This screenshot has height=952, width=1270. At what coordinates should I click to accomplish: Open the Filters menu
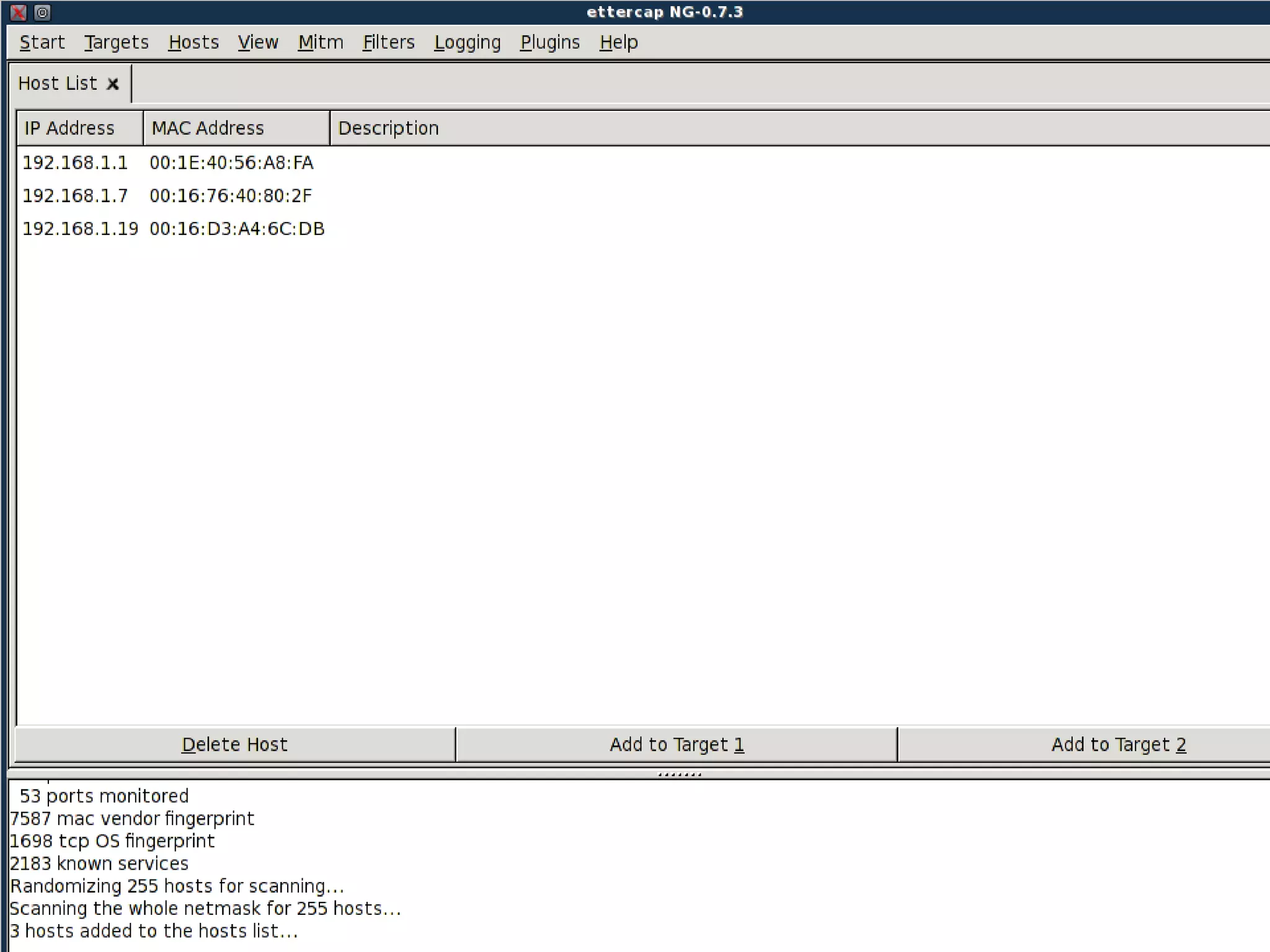pyautogui.click(x=389, y=42)
